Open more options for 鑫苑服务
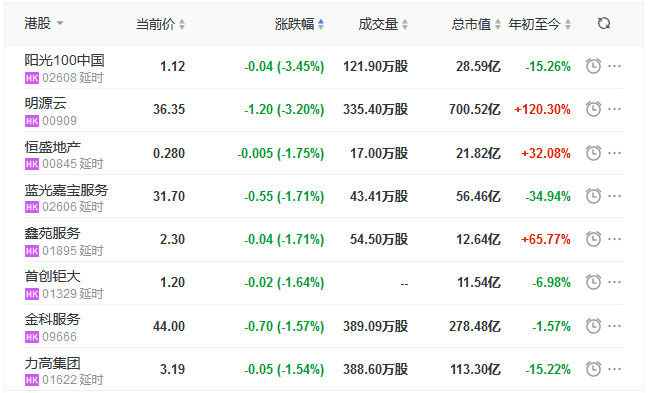Image resolution: width=648 pixels, height=393 pixels. coord(615,239)
